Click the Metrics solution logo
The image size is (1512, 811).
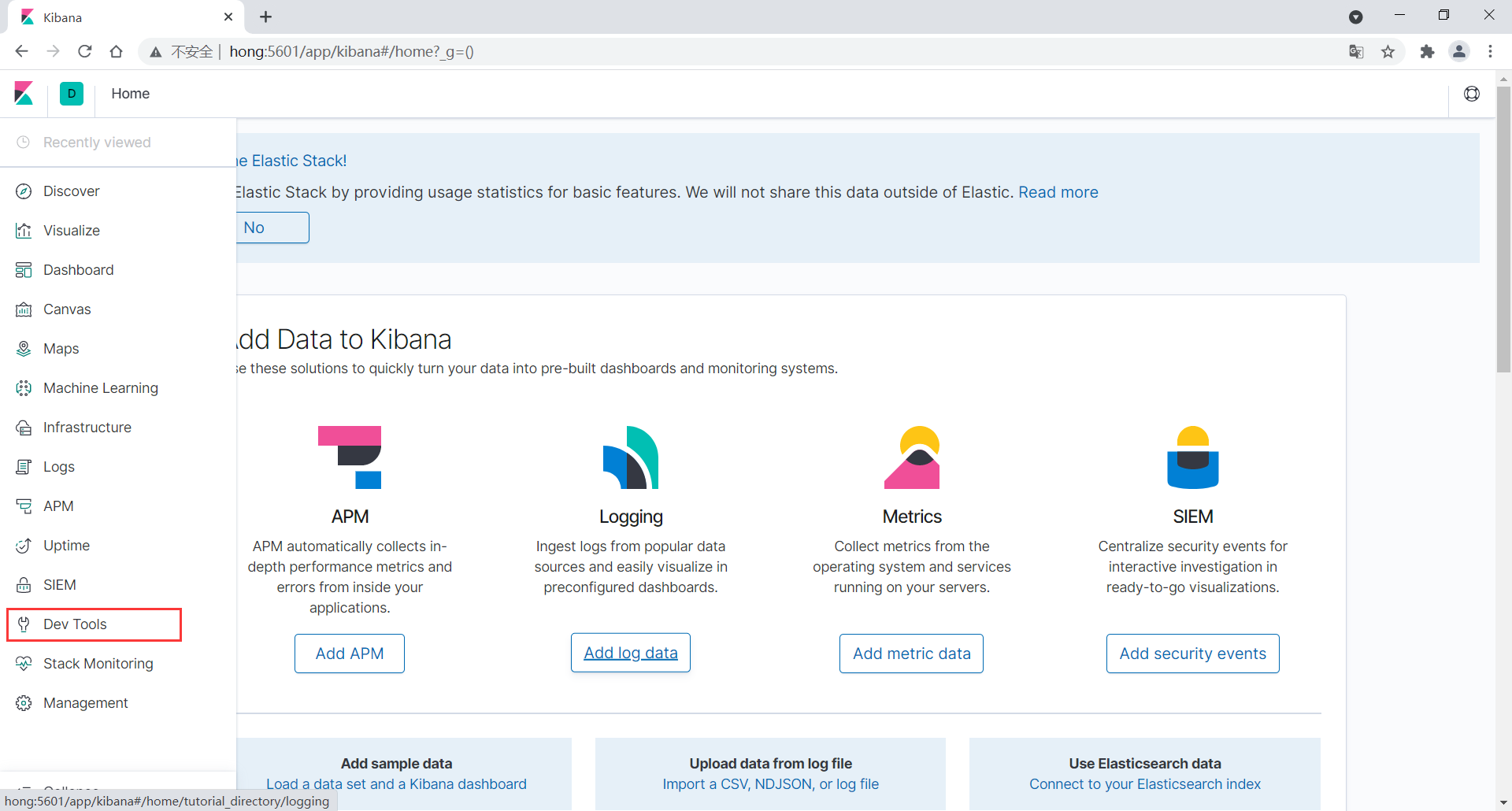tap(912, 457)
